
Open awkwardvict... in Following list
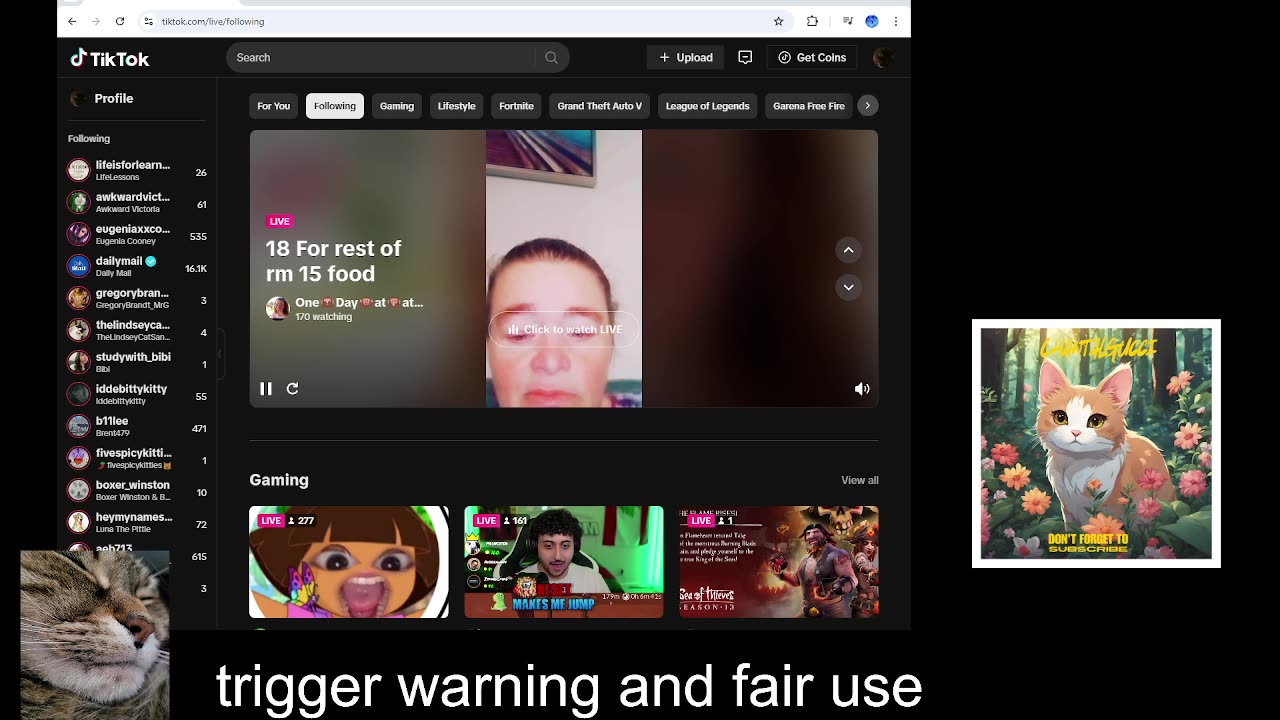pos(137,204)
